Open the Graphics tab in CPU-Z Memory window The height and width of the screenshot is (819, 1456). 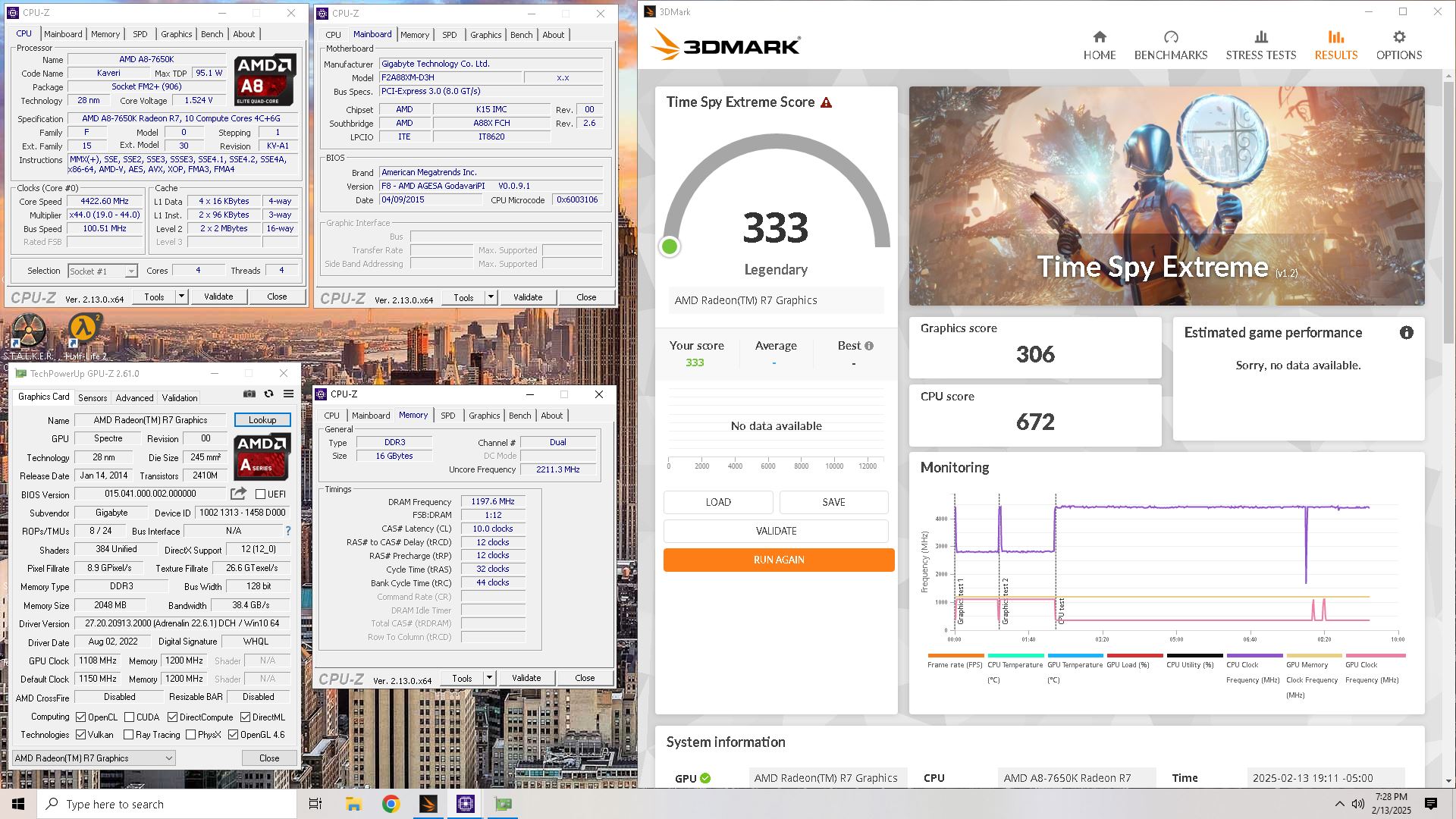[x=484, y=416]
